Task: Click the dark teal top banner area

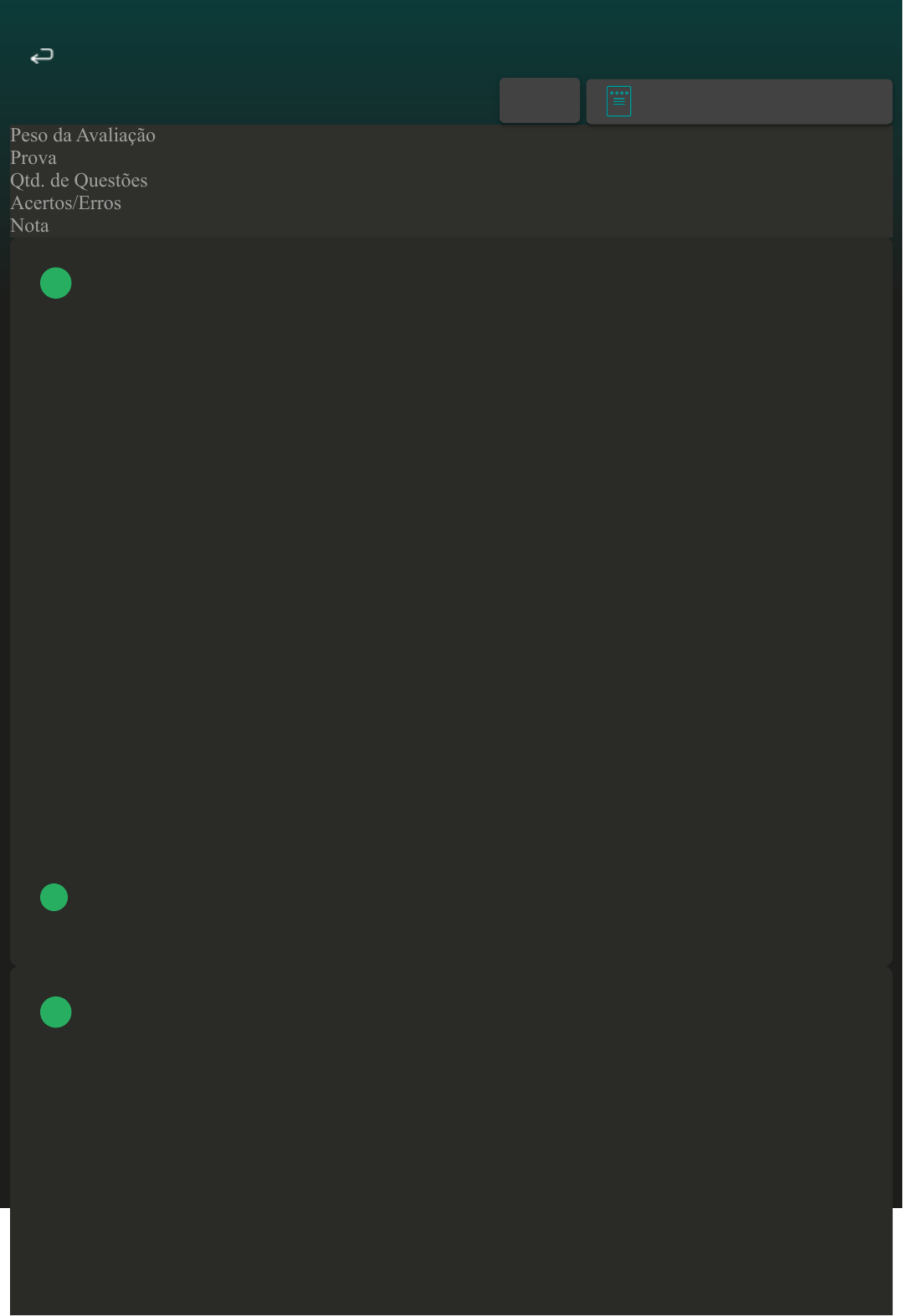Action: click(451, 33)
